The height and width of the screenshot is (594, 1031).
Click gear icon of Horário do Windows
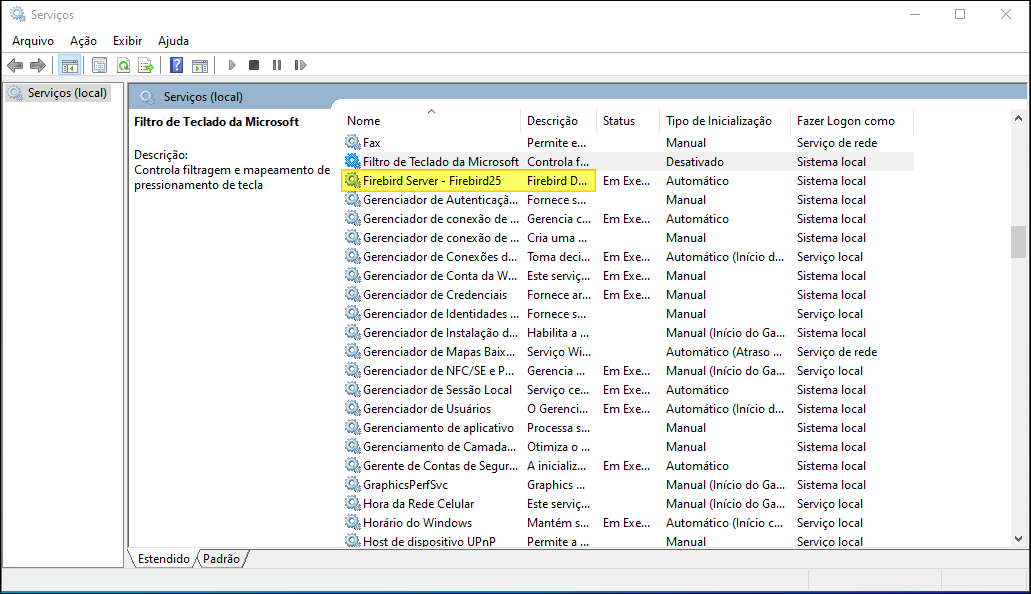352,523
